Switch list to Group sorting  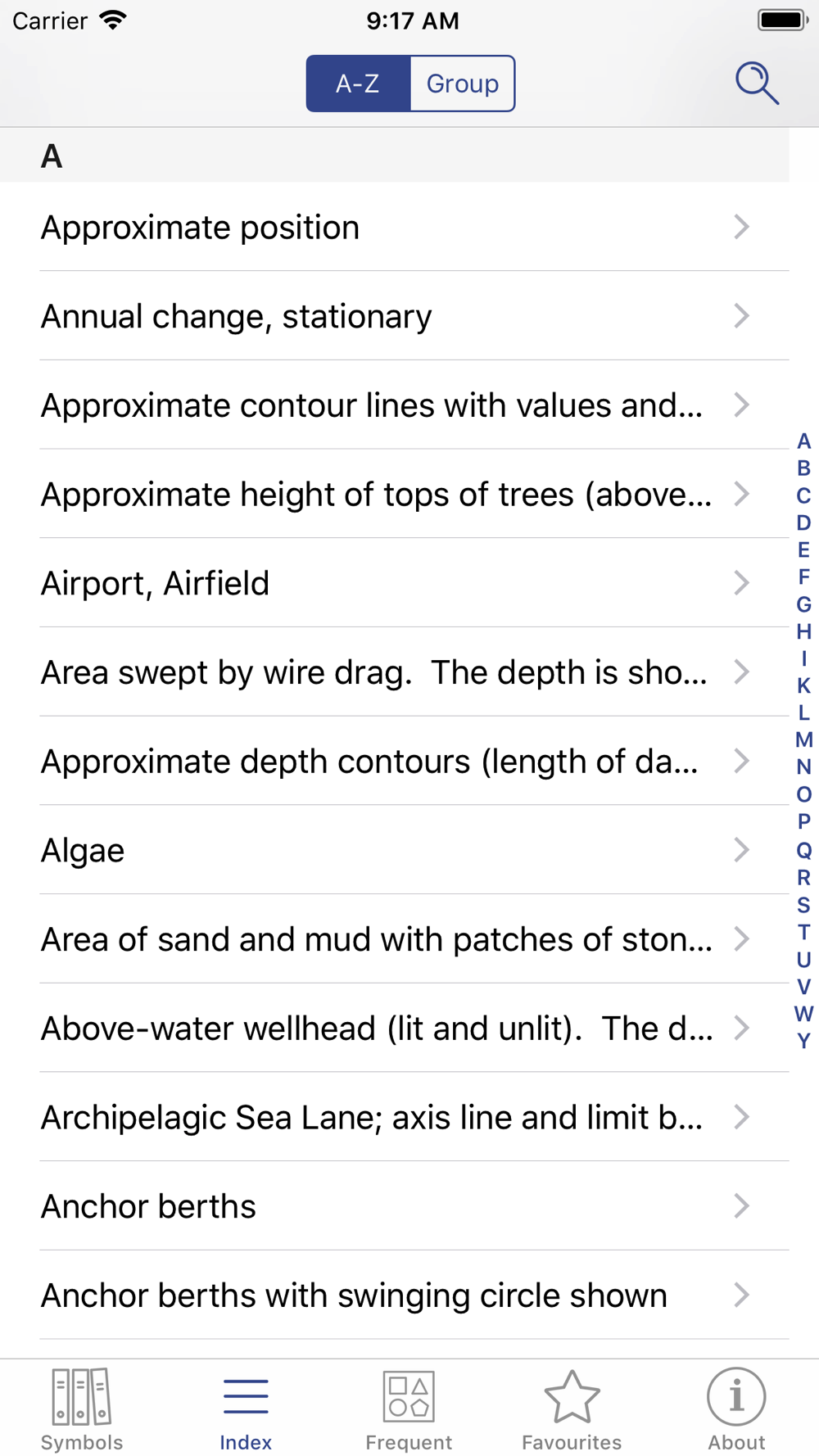(x=463, y=84)
